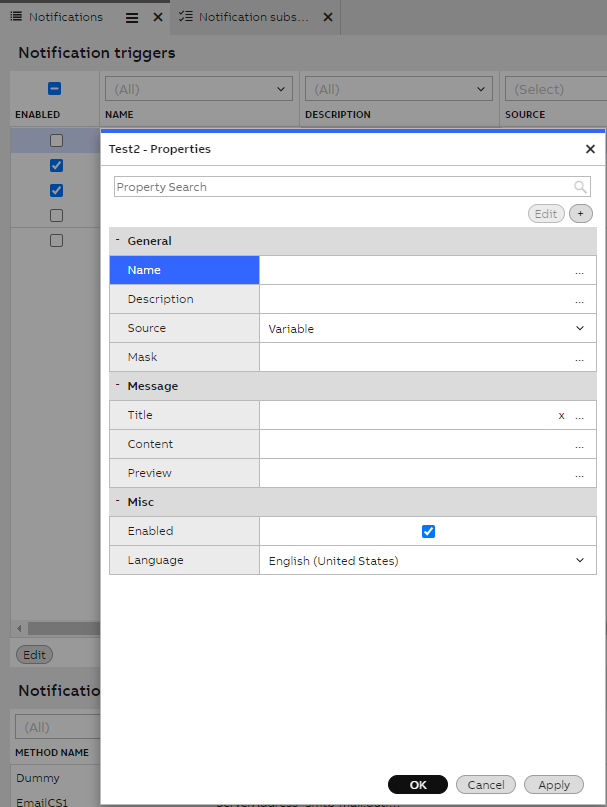Clear the Title field using its x icon

(561, 414)
